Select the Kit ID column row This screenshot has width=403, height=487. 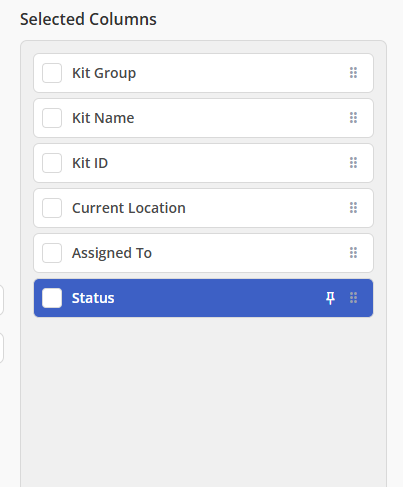(x=203, y=163)
